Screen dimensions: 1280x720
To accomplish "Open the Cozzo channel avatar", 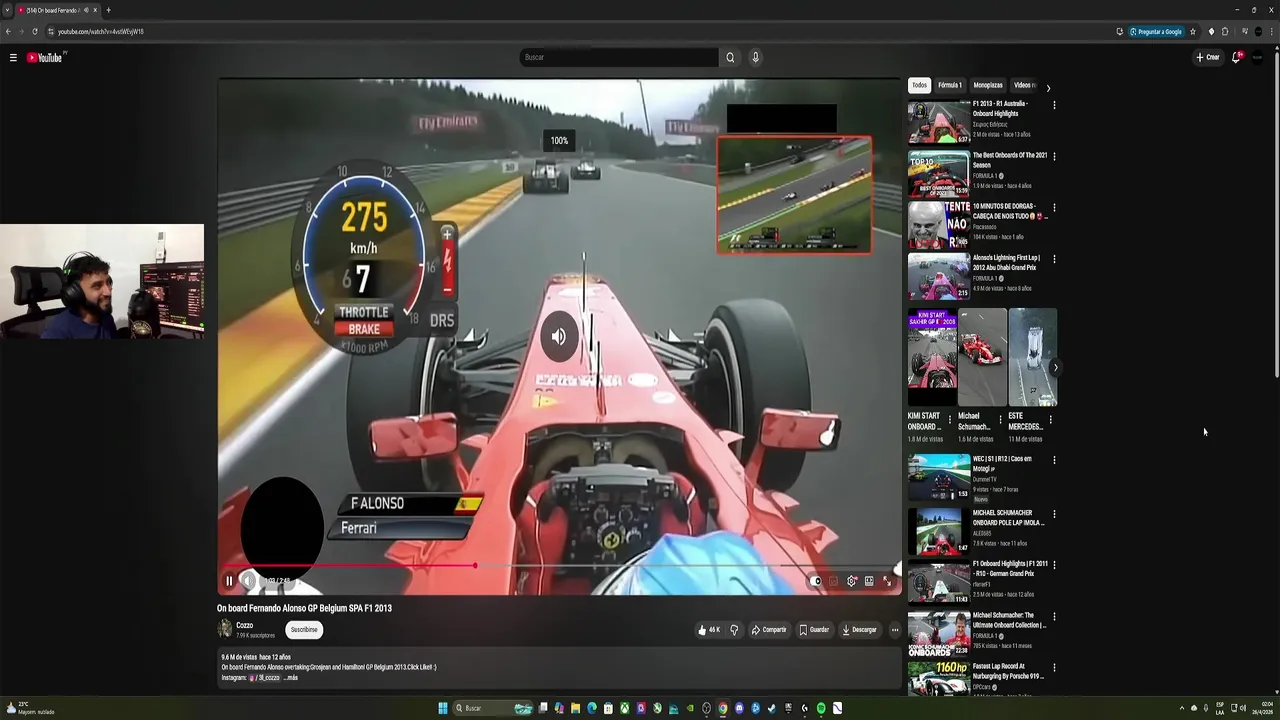I will [x=225, y=629].
